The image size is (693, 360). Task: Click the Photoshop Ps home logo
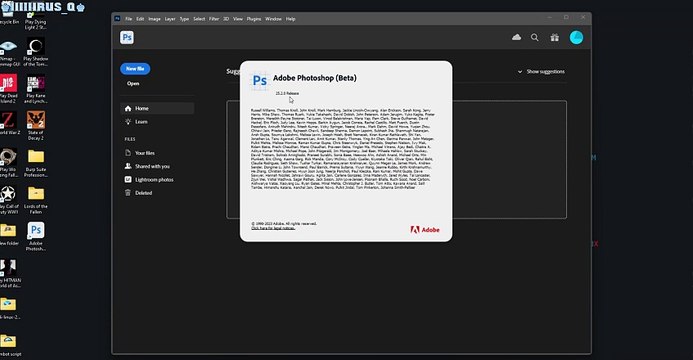127,38
